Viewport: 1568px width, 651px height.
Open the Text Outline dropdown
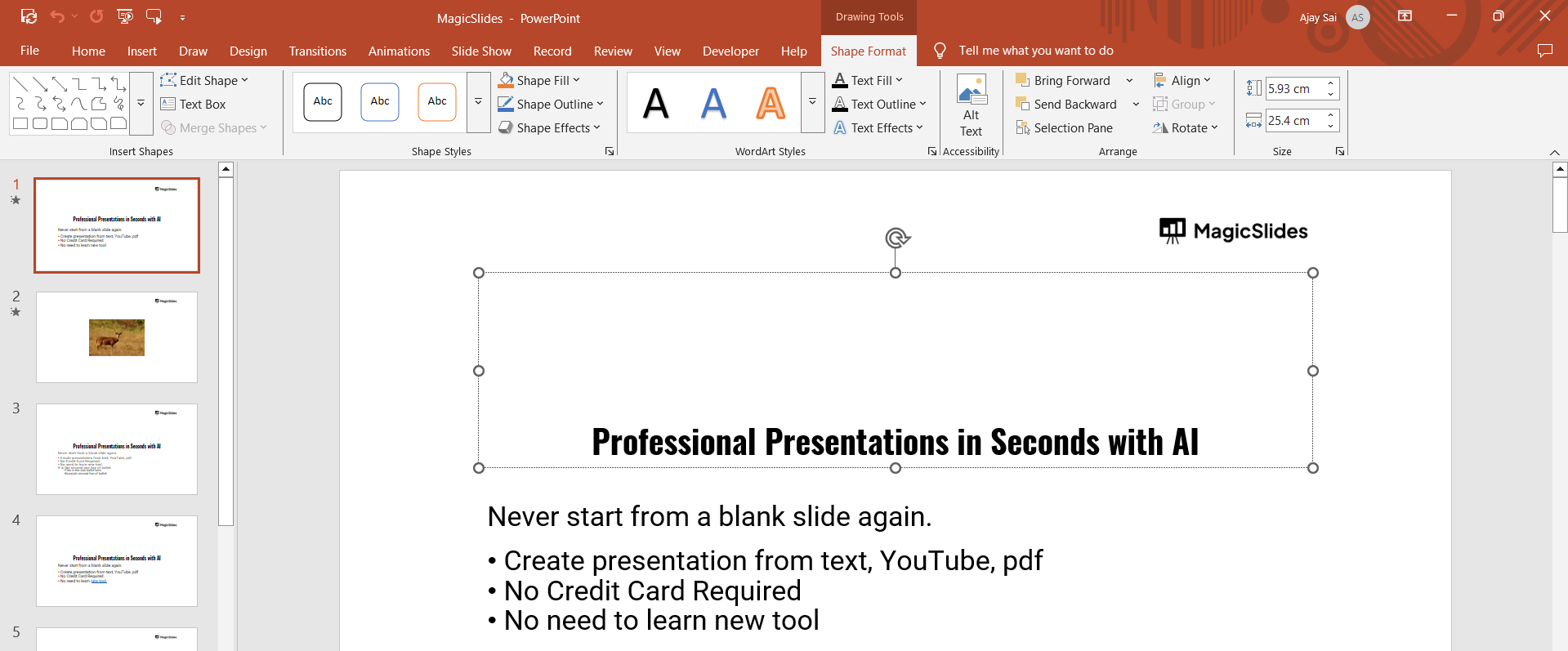point(922,104)
